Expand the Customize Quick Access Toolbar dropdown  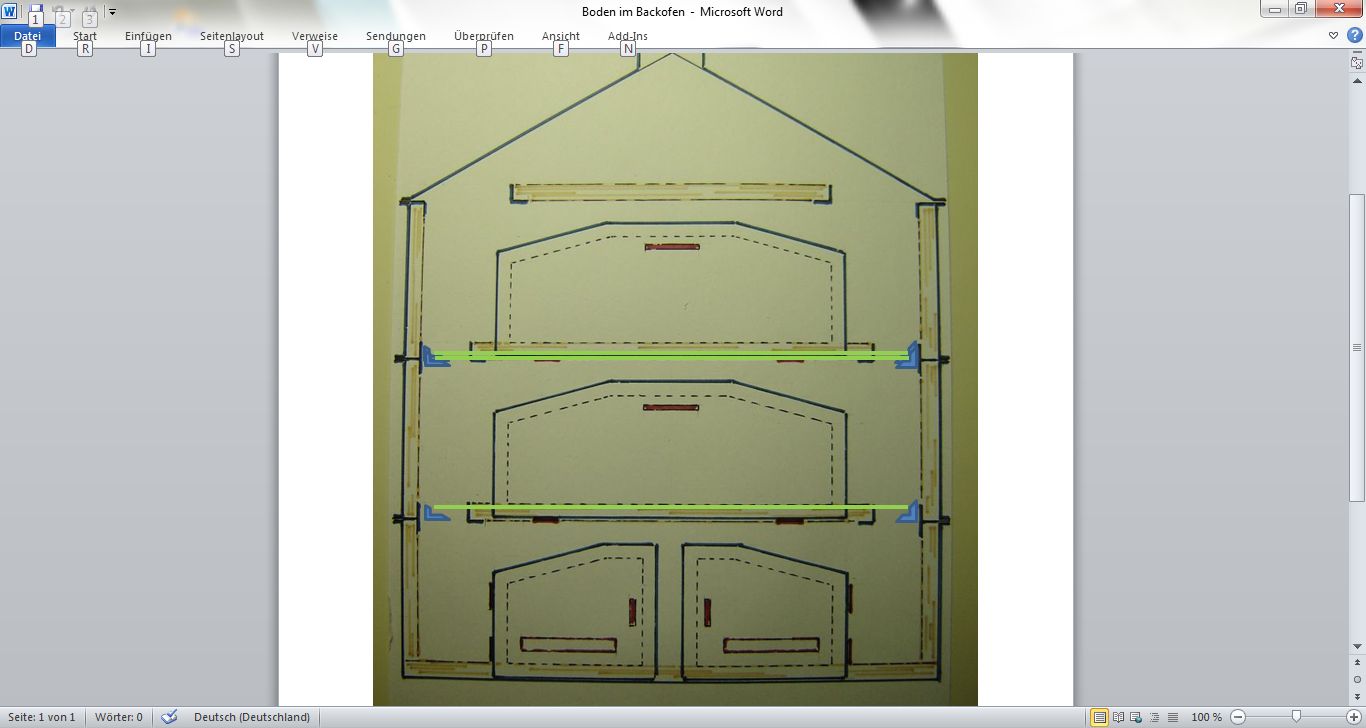point(112,12)
